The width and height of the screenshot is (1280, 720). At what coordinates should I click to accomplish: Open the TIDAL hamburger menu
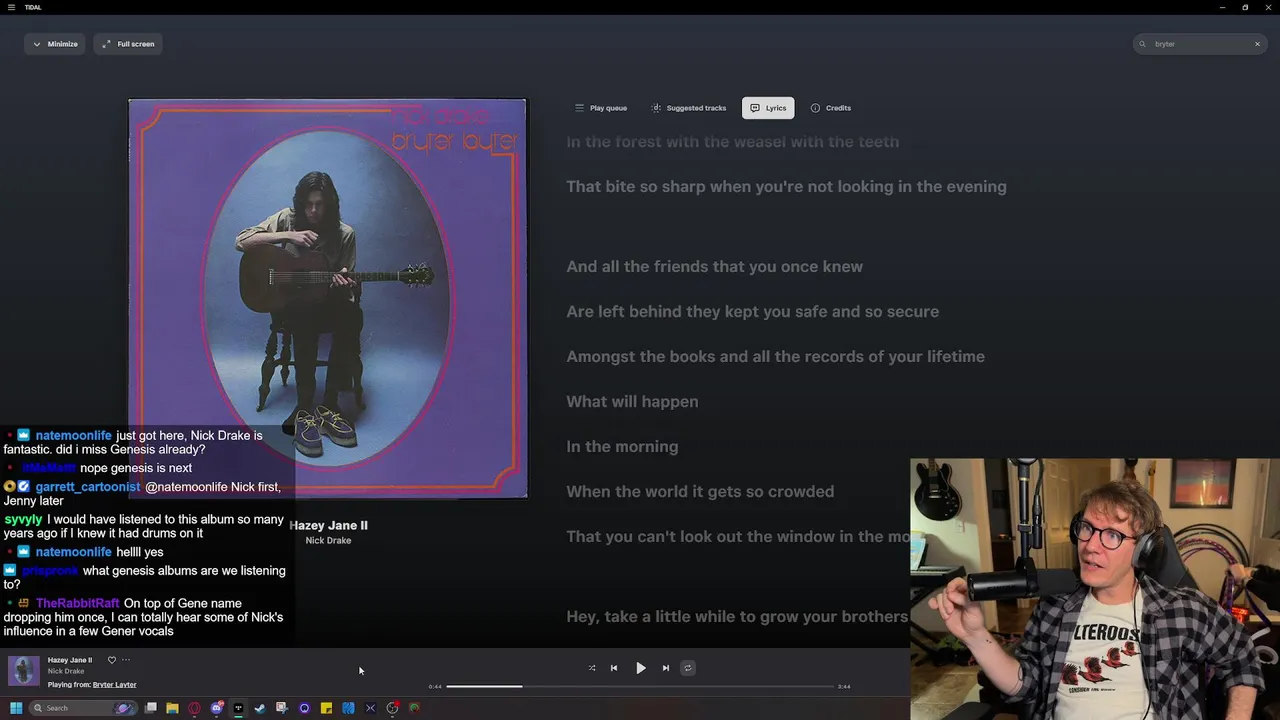tap(11, 7)
